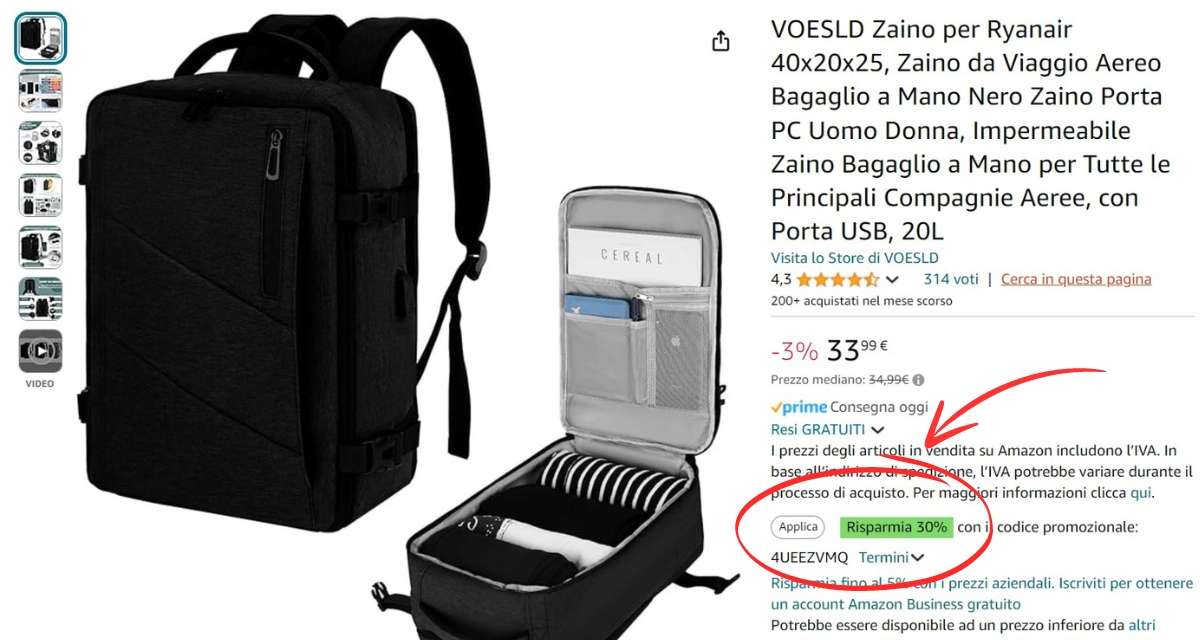
Task: Click the Prime logo
Action: 799,407
